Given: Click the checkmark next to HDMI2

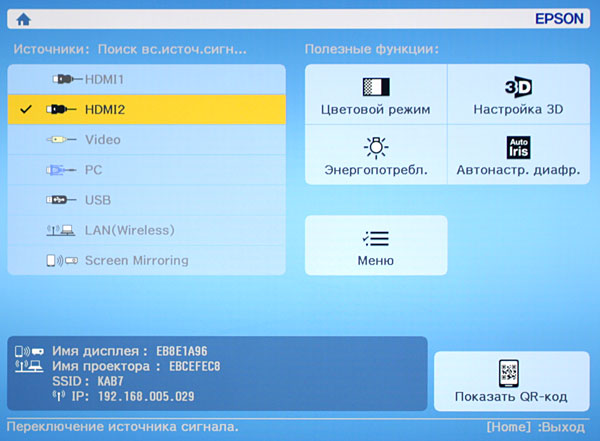Looking at the screenshot, I should pyautogui.click(x=26, y=109).
